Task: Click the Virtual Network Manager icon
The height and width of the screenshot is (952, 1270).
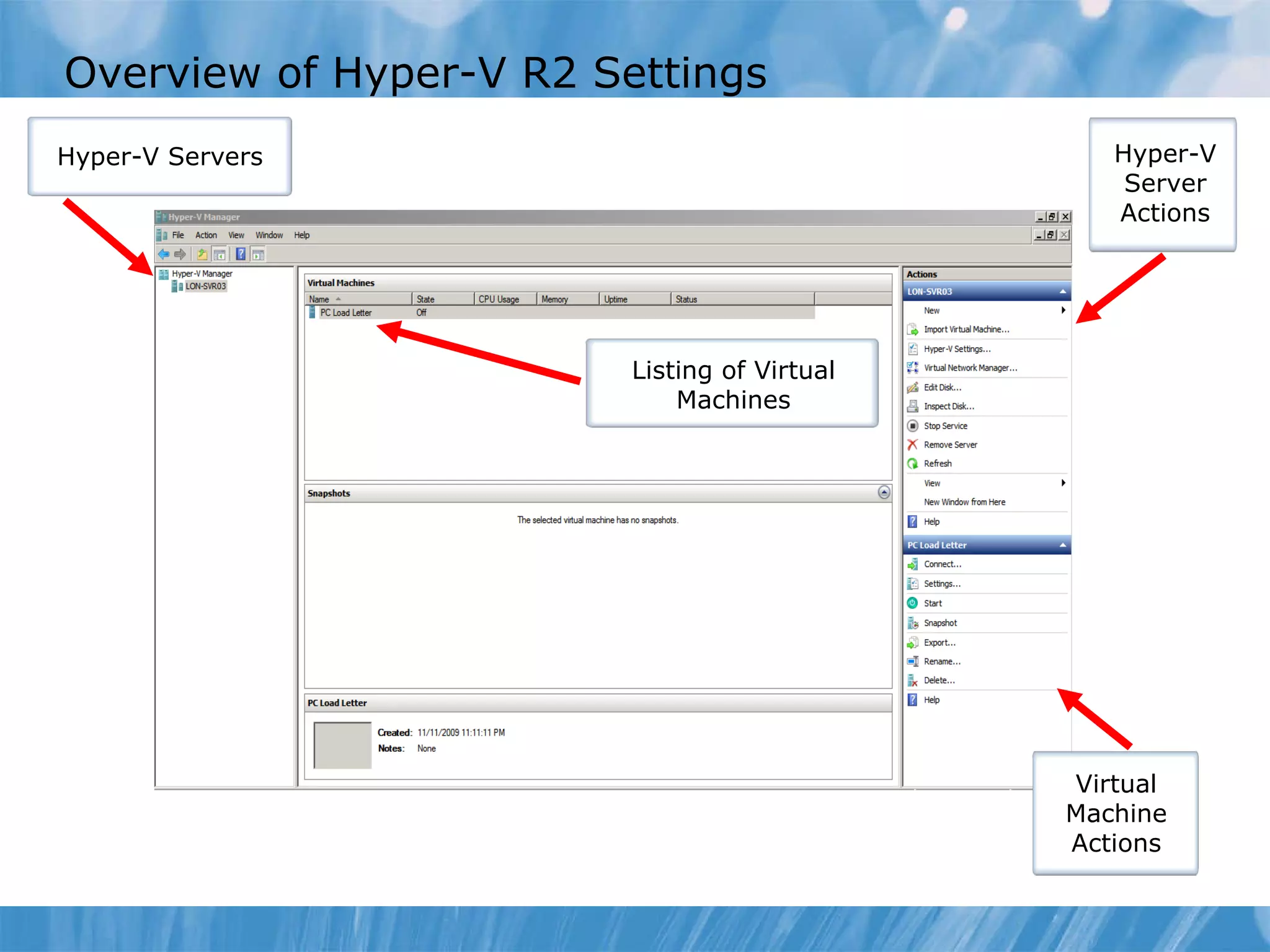Action: pyautogui.click(x=913, y=368)
